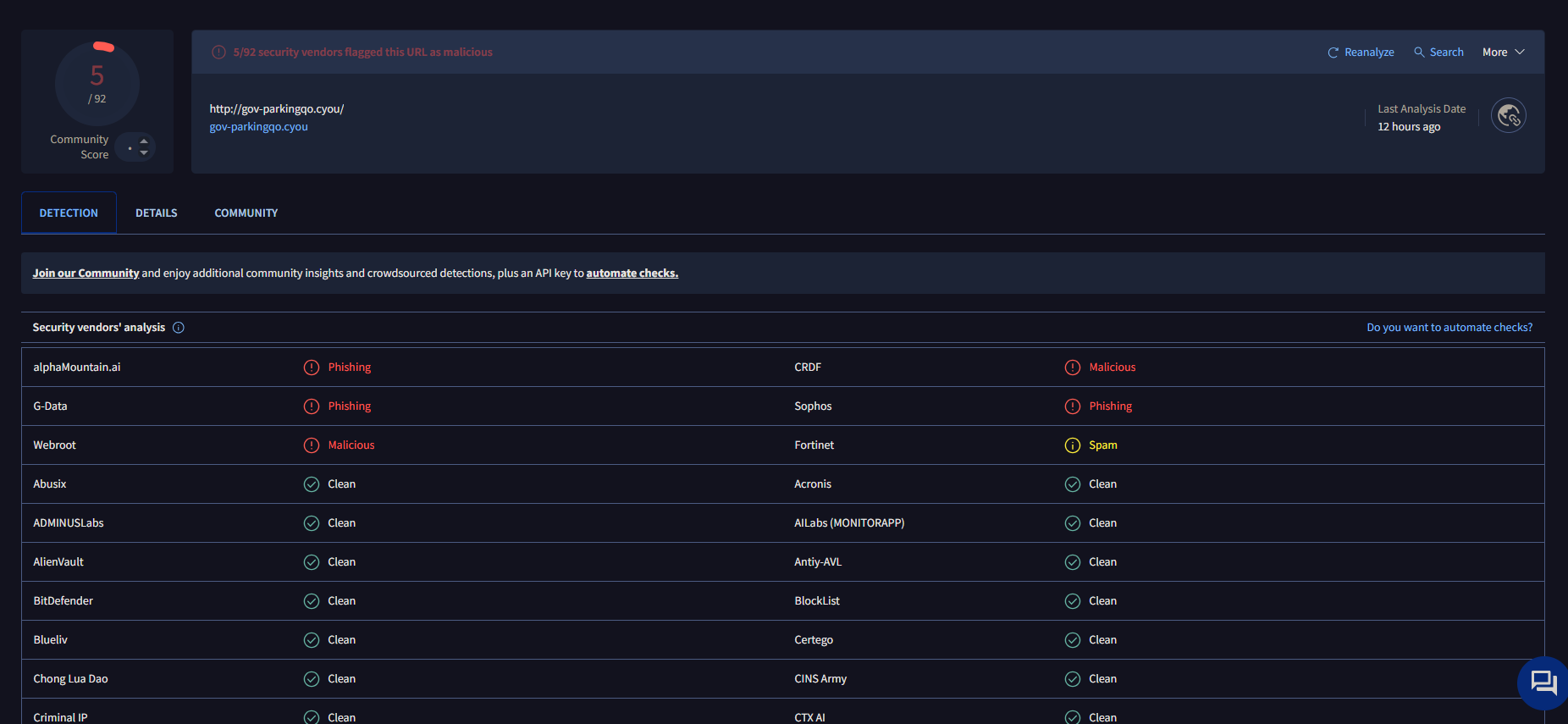
Task: Click the ADMINUSLabs Clean checkmark icon
Action: point(312,523)
